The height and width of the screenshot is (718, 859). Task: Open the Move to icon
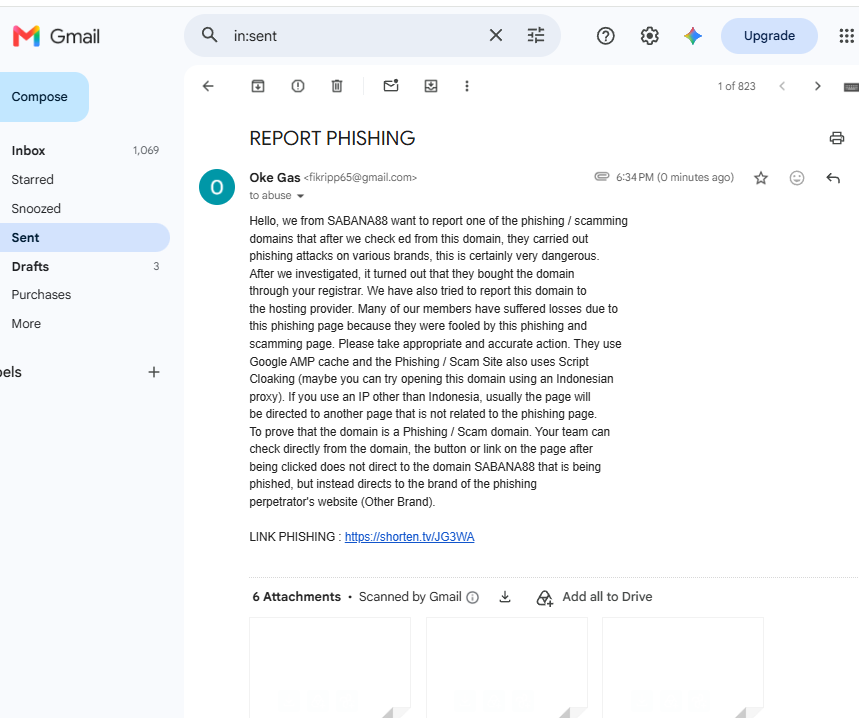[x=431, y=86]
